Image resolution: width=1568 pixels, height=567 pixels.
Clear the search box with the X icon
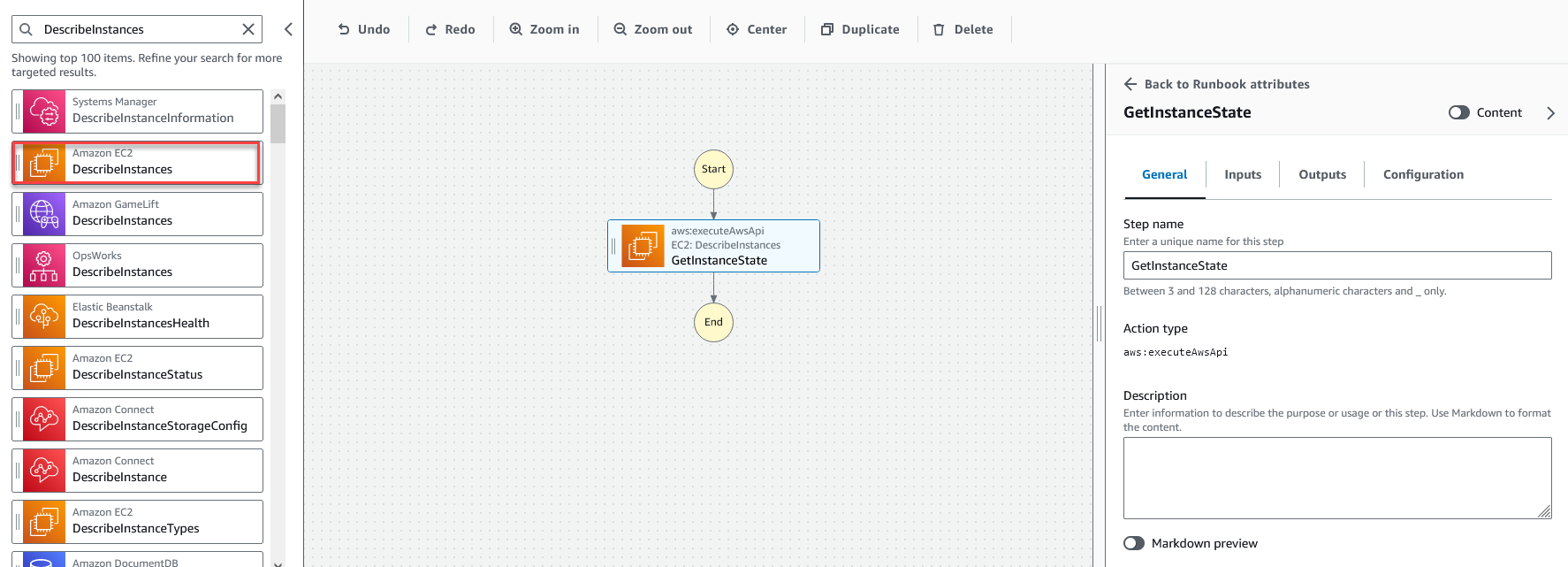(x=248, y=29)
